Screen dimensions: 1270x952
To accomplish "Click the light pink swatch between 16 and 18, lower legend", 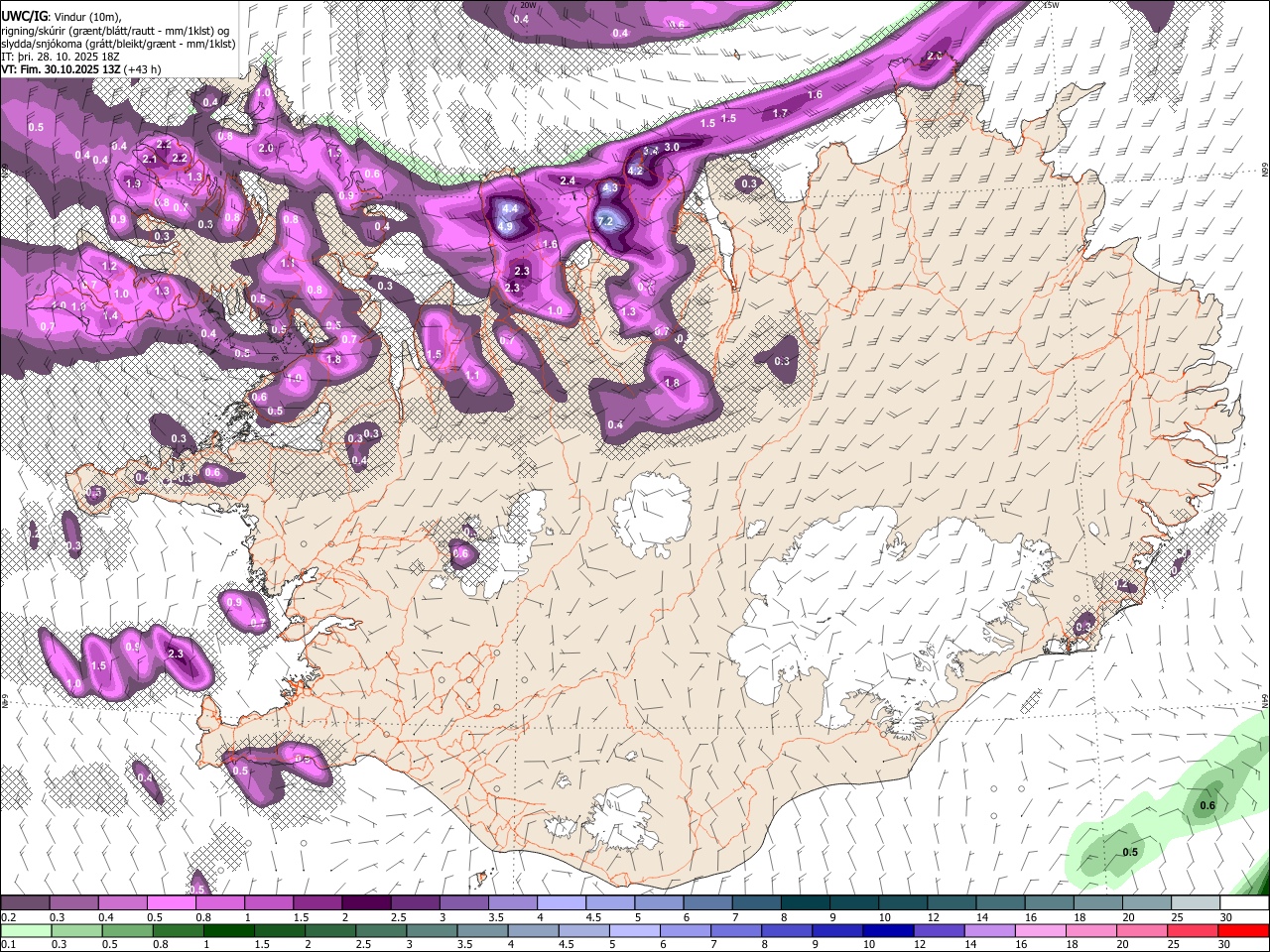I will 1040,930.
